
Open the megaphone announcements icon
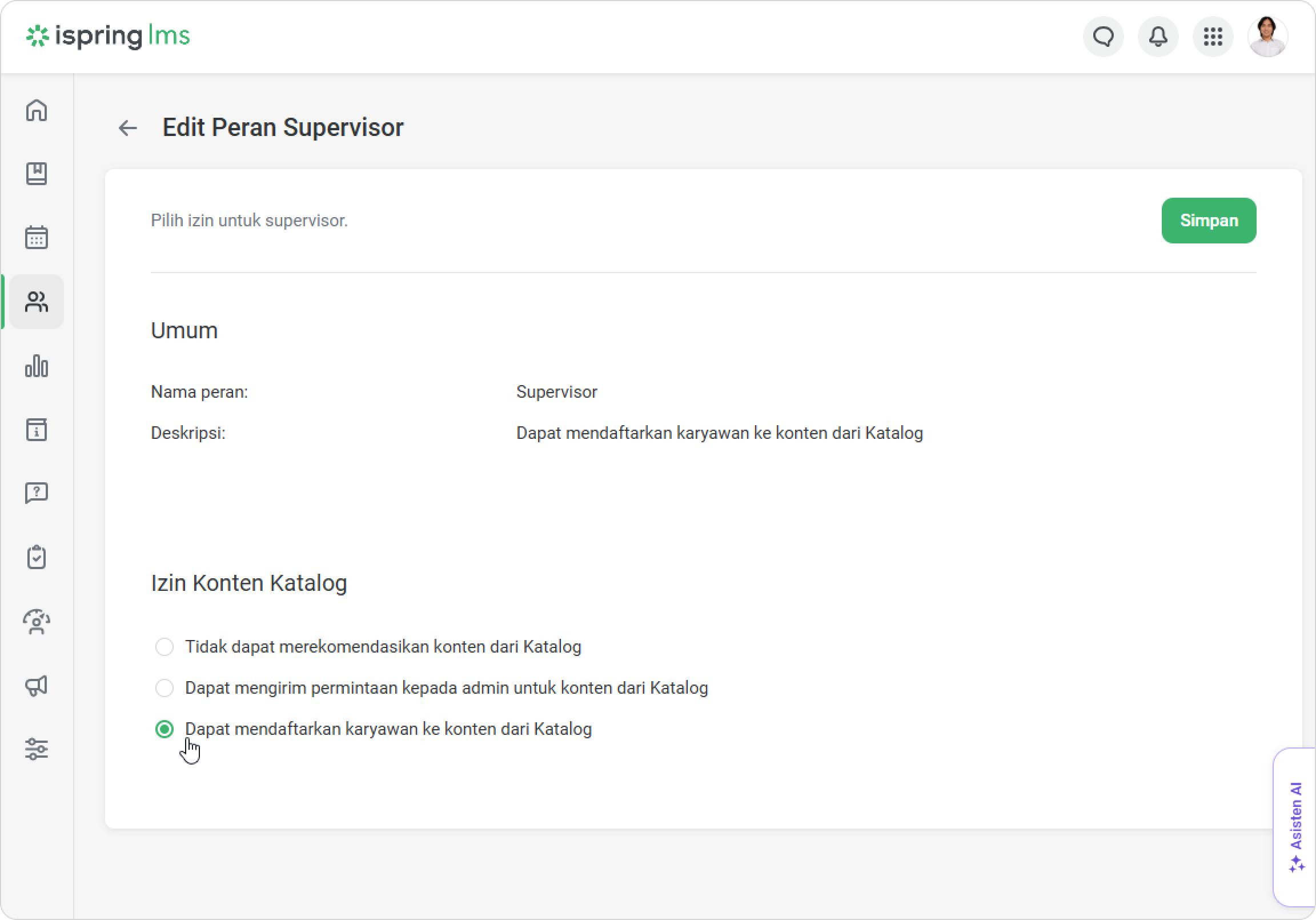(x=37, y=685)
